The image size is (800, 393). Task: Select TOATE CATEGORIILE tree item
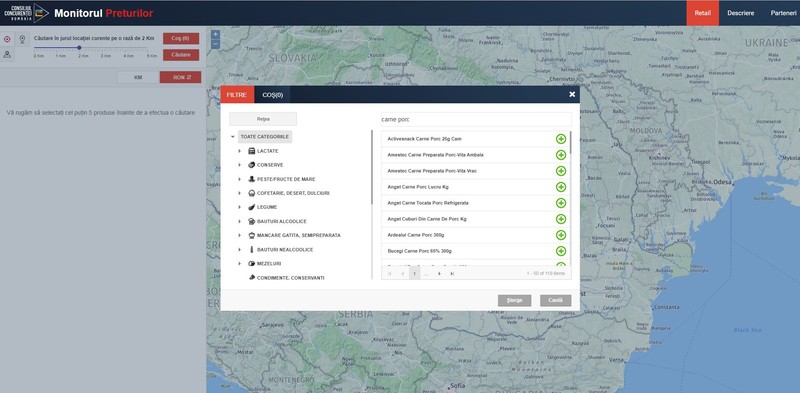point(265,137)
